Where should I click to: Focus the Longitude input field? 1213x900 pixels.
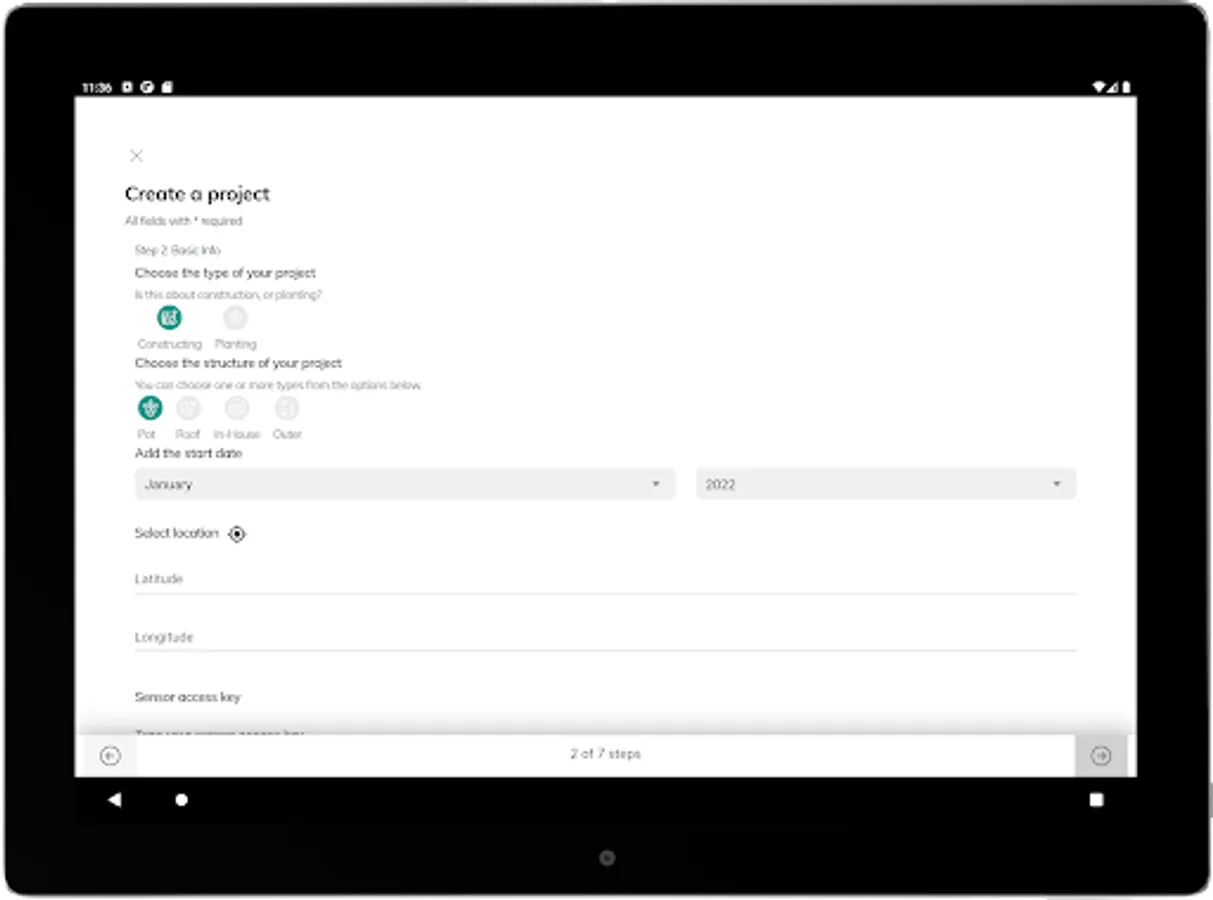click(x=605, y=637)
